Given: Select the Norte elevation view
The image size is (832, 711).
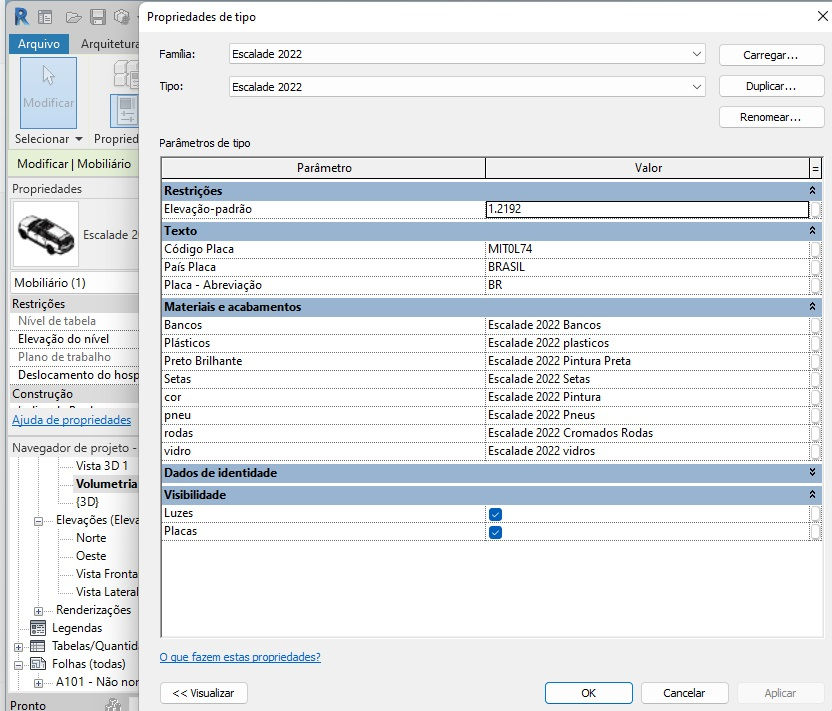Looking at the screenshot, I should (x=91, y=538).
